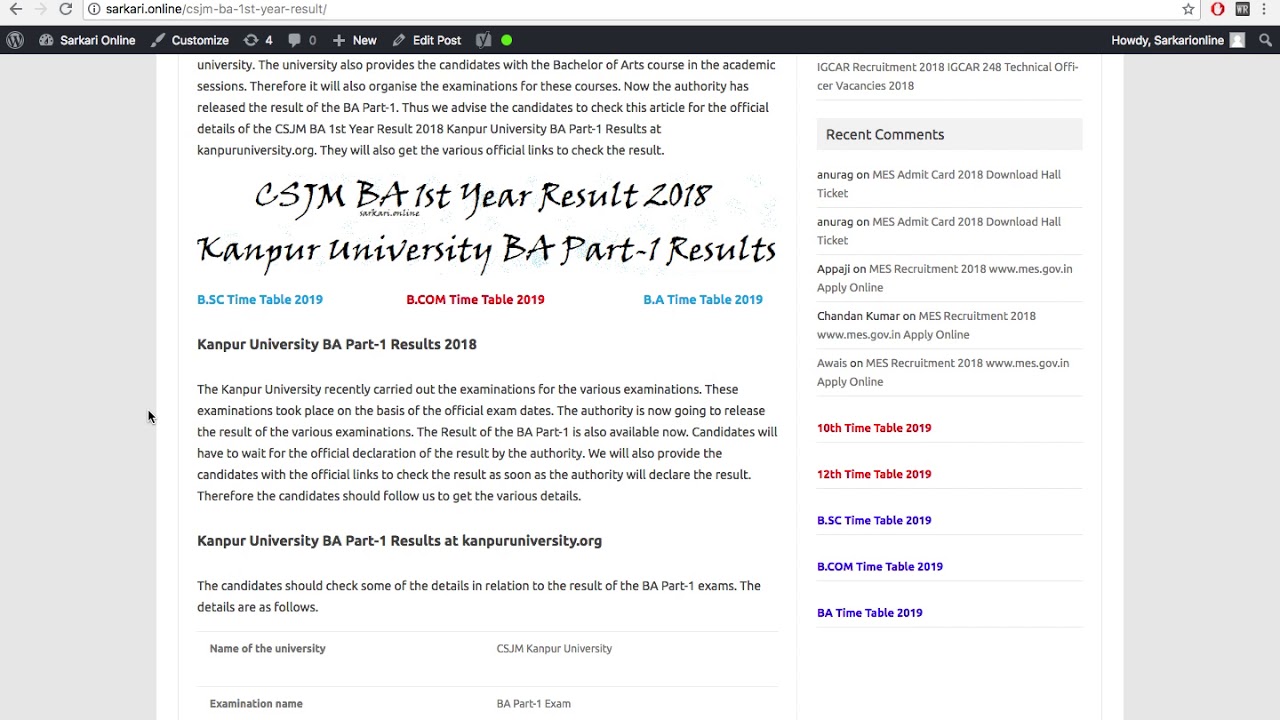Open IGCAR Recruitment 2018 sidebar link
This screenshot has width=1280, height=720.
point(947,76)
